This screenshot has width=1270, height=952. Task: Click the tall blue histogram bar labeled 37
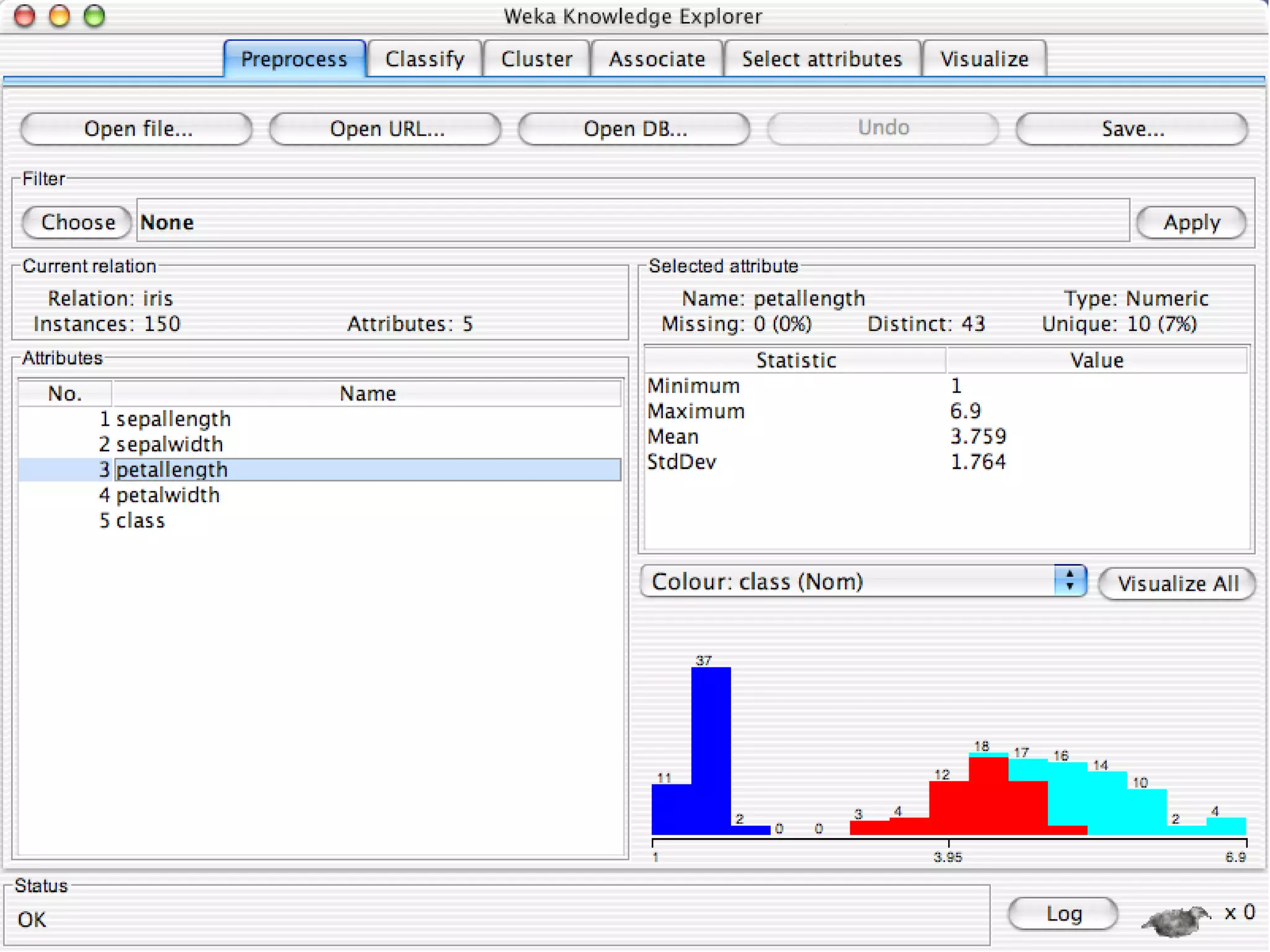711,750
